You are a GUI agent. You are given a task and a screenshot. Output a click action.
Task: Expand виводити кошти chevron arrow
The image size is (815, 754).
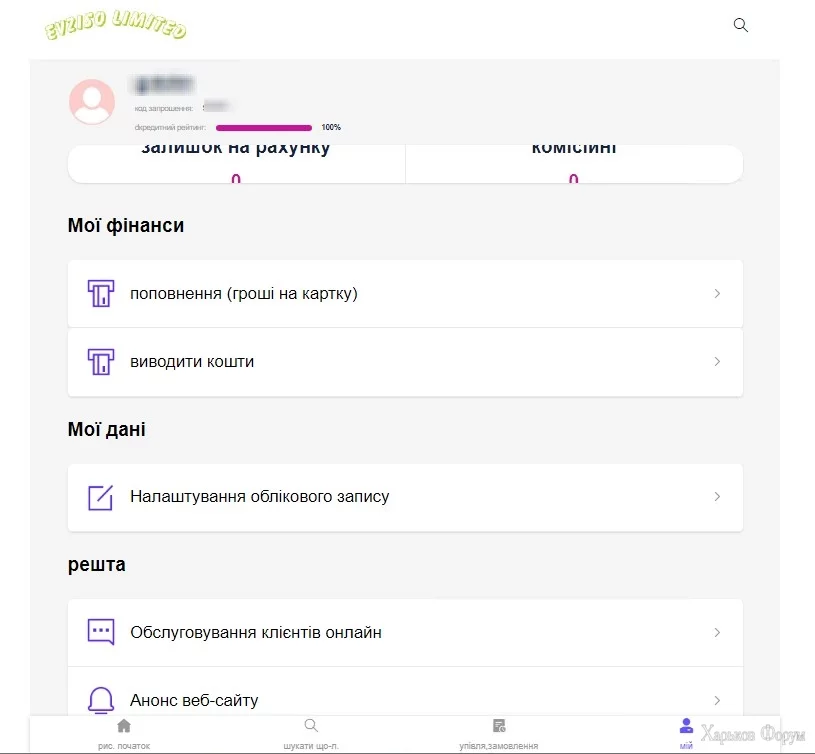(x=717, y=362)
